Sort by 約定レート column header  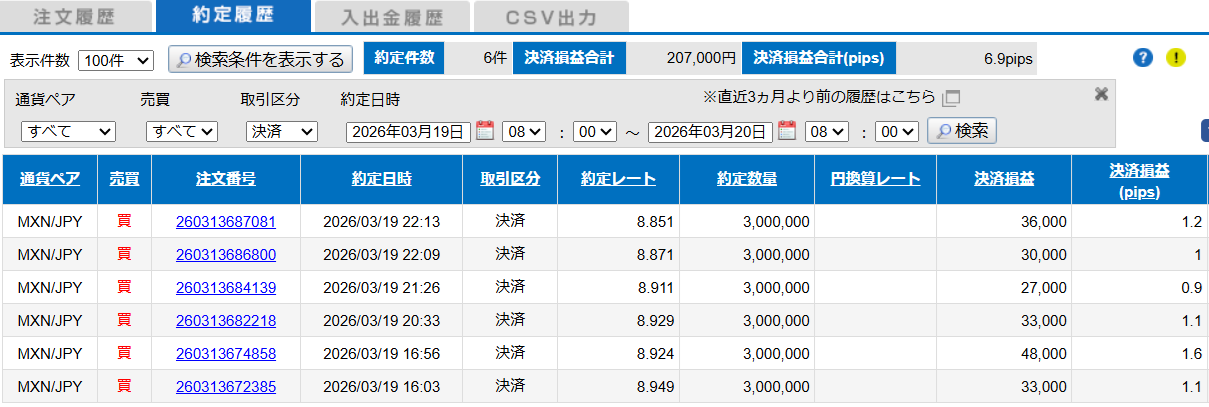click(618, 179)
